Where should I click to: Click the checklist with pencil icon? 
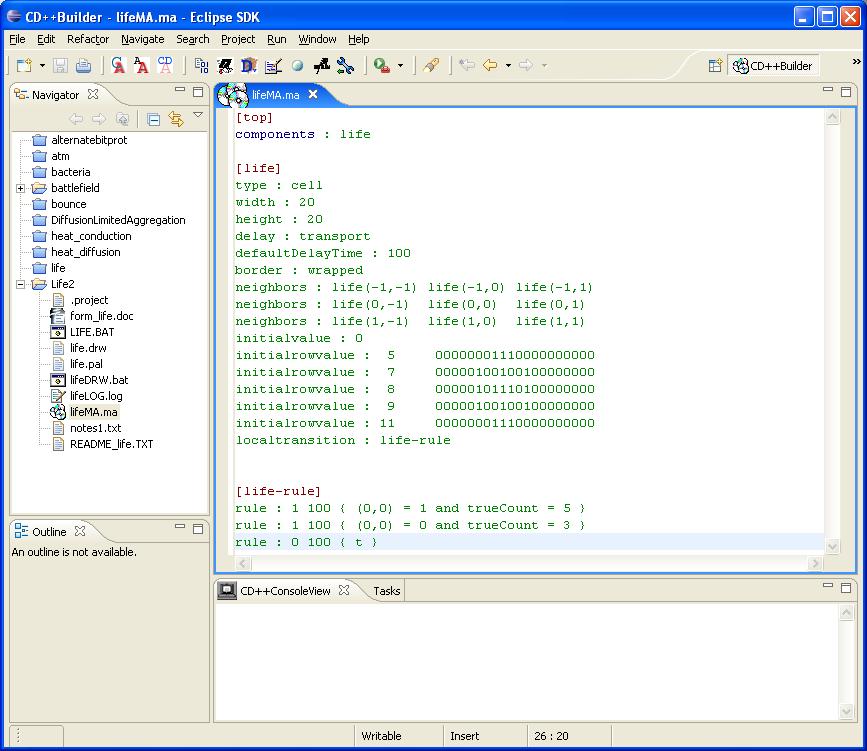(273, 66)
